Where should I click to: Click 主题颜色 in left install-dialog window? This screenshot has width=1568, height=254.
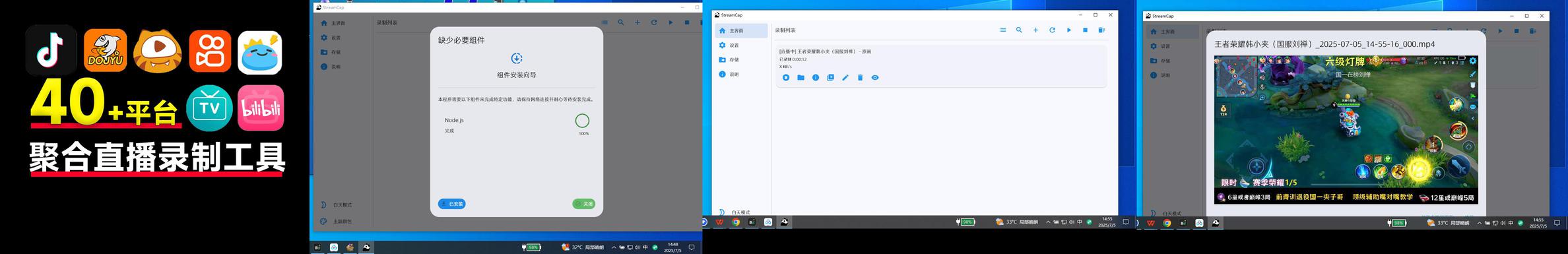pyautogui.click(x=337, y=222)
